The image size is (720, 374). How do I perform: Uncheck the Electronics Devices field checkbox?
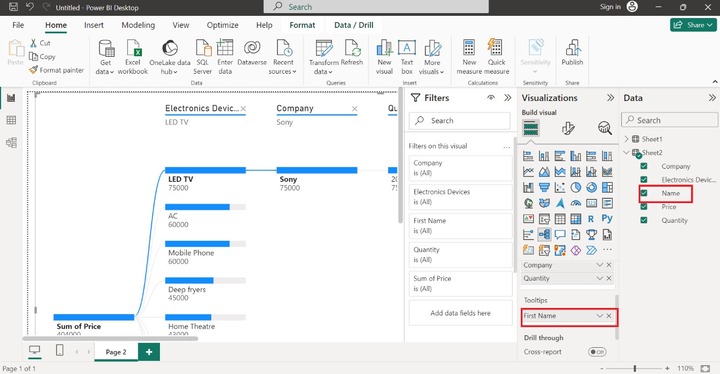[644, 179]
